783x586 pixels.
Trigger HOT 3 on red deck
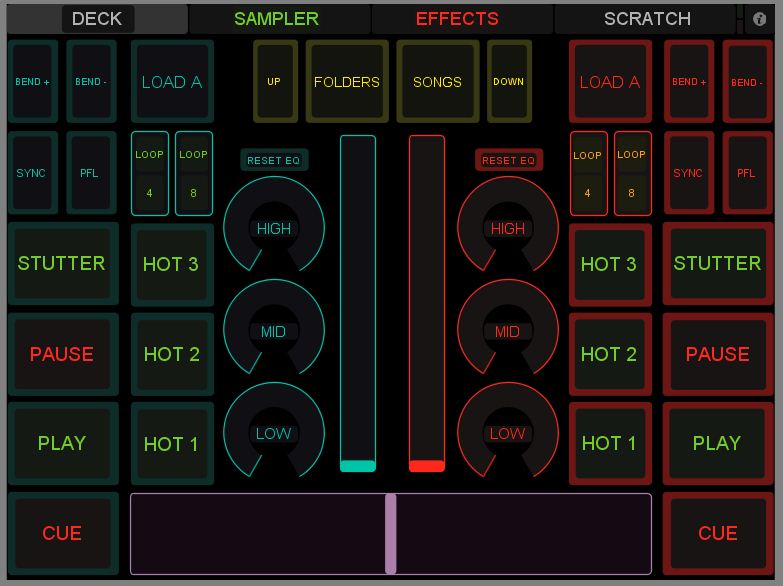coord(610,264)
